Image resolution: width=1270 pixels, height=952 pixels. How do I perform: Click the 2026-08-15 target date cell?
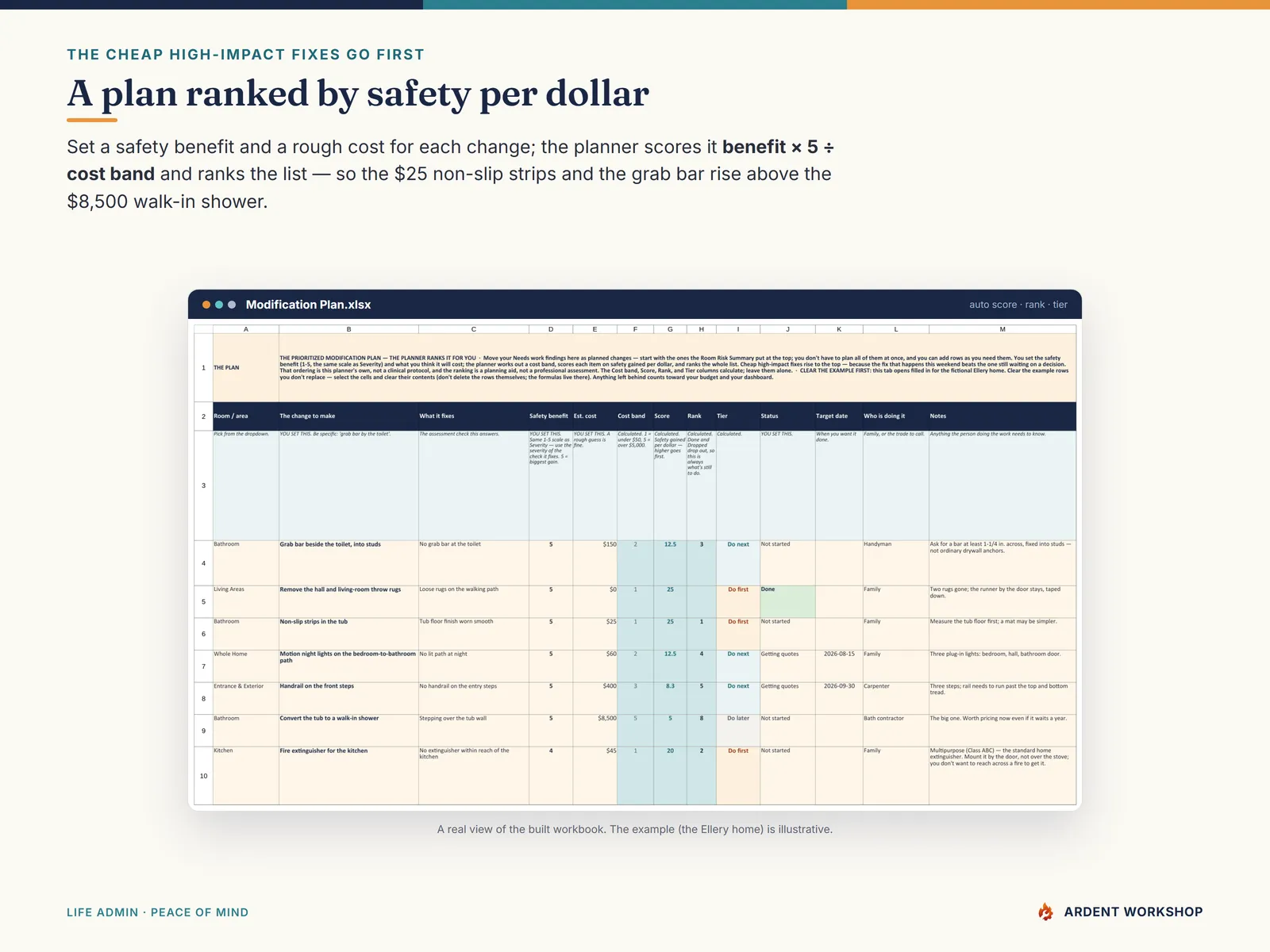(839, 666)
